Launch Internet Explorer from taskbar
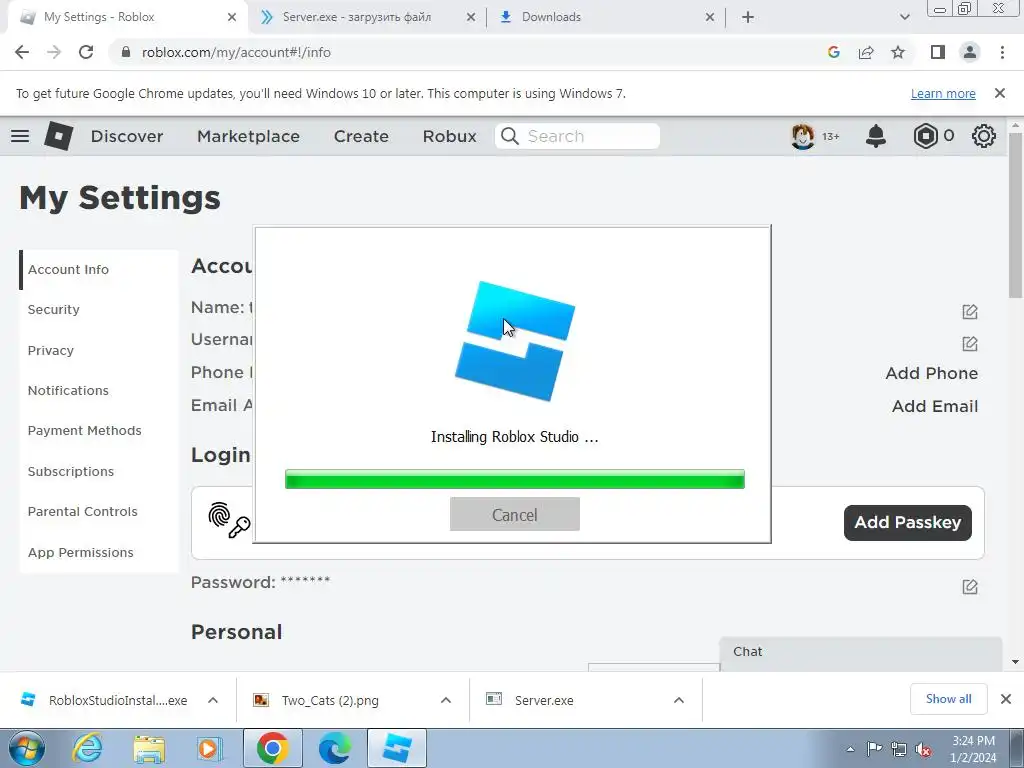The width and height of the screenshot is (1024, 768). coord(87,748)
